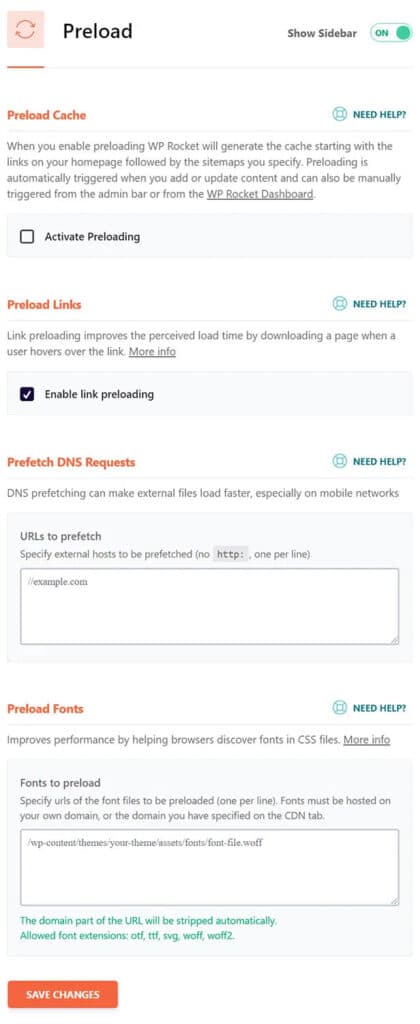The height and width of the screenshot is (1024, 420).
Task: Grab the resize handle of URLs textarea
Action: click(x=394, y=640)
